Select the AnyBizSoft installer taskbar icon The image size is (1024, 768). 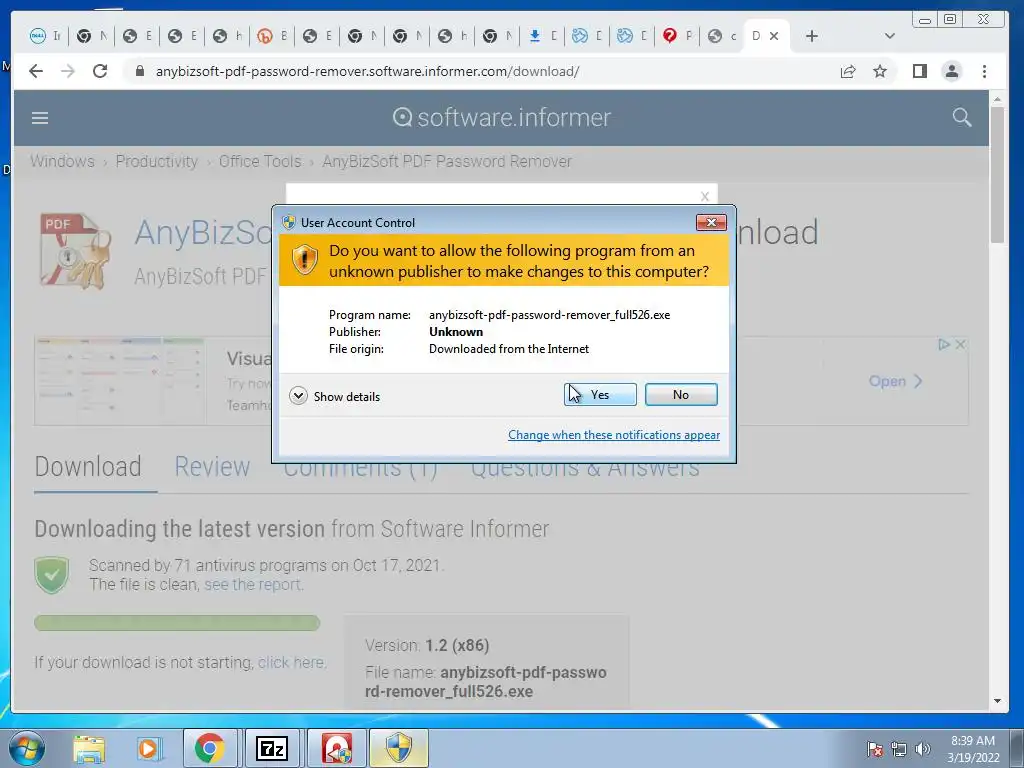tap(336, 749)
